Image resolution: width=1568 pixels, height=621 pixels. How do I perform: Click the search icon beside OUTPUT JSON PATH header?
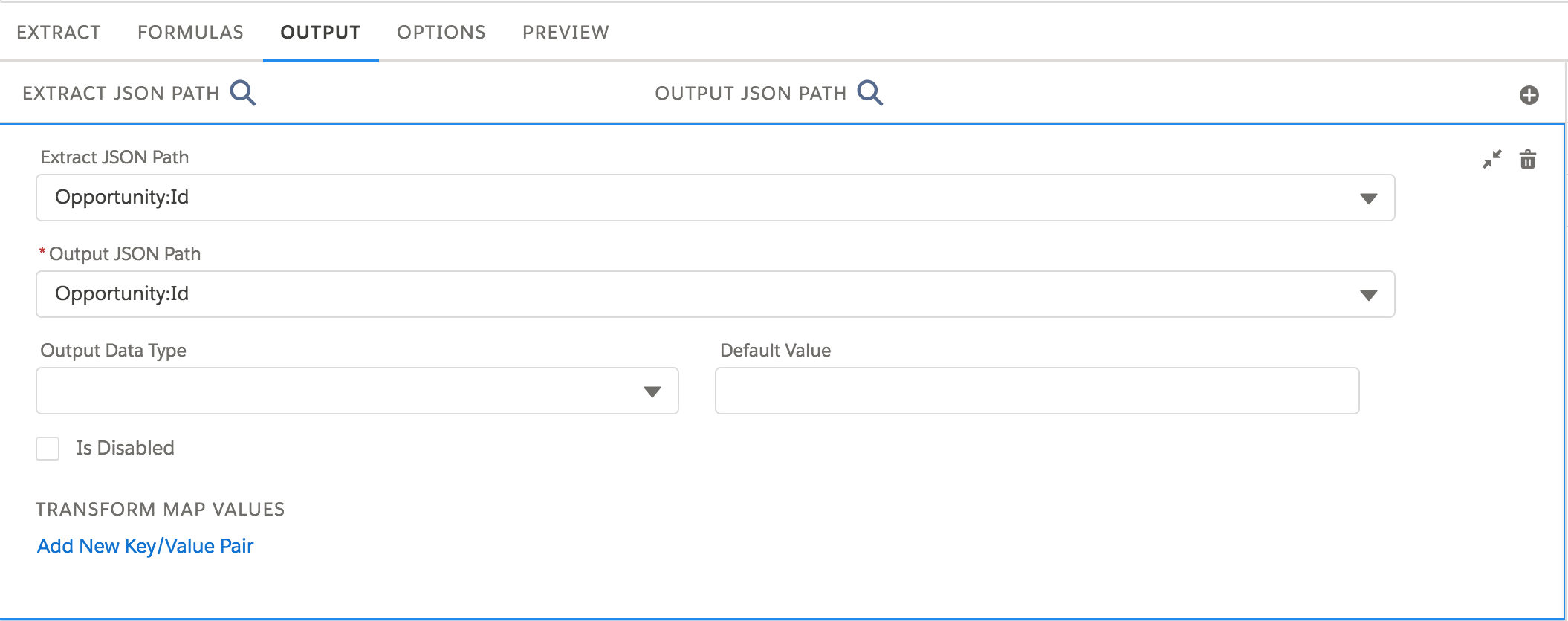869,94
